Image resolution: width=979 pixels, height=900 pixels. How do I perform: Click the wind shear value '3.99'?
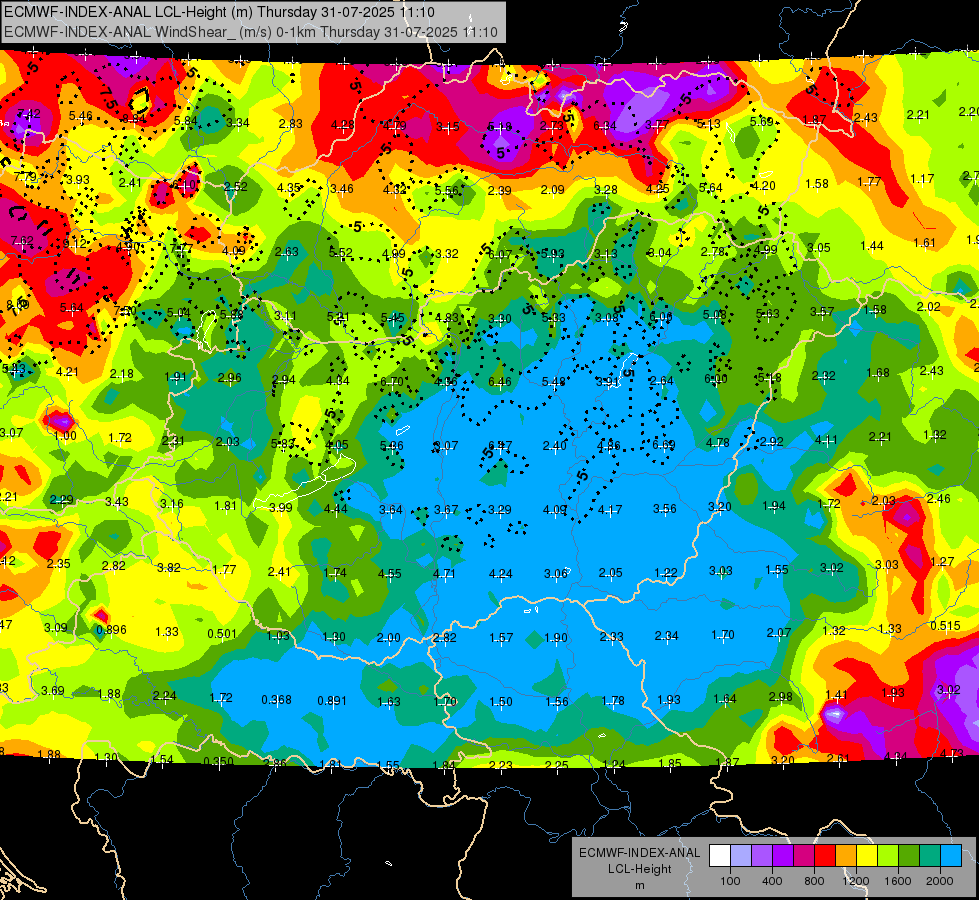(x=280, y=508)
